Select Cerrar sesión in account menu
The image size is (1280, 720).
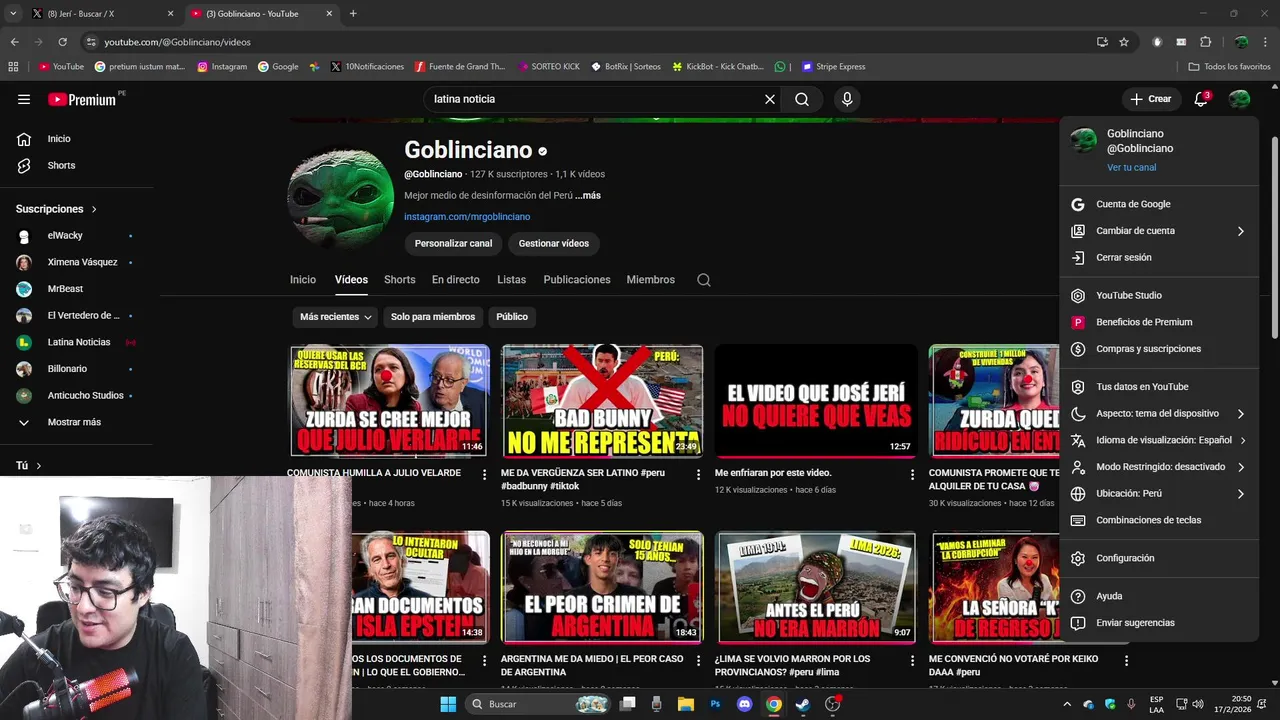(1159, 258)
